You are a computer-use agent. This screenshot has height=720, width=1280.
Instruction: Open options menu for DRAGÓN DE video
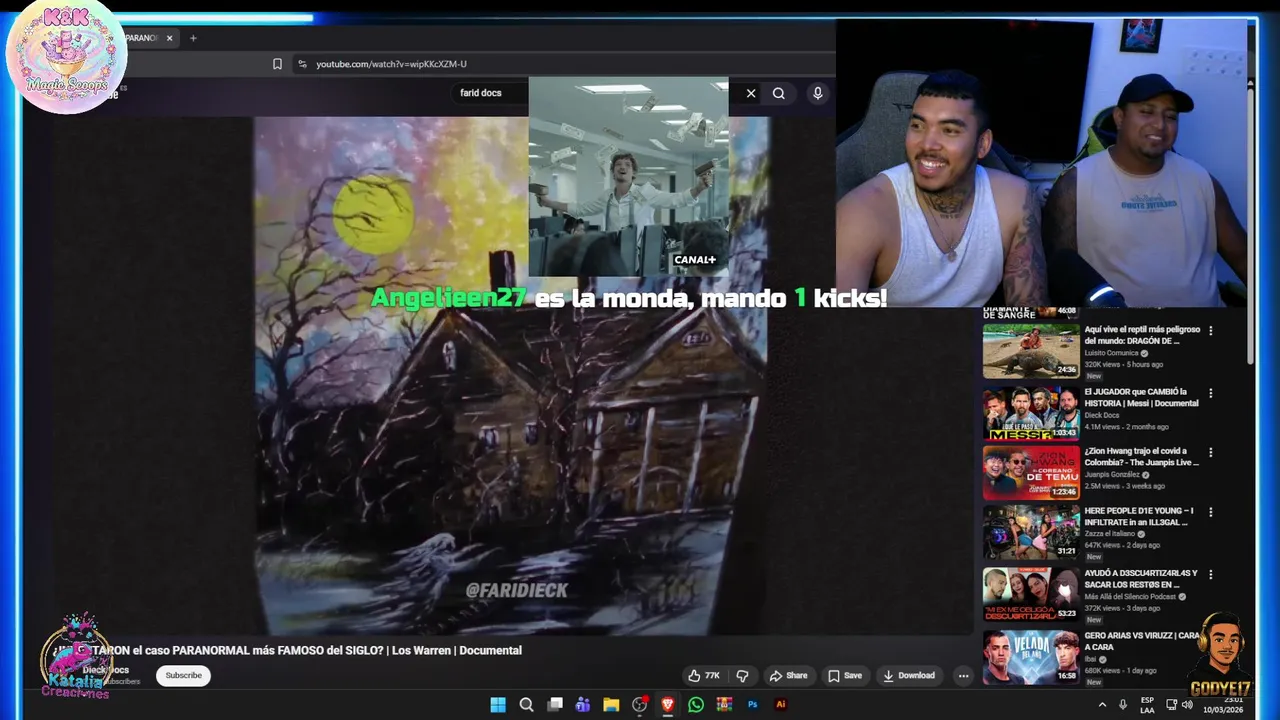pos(1211,330)
